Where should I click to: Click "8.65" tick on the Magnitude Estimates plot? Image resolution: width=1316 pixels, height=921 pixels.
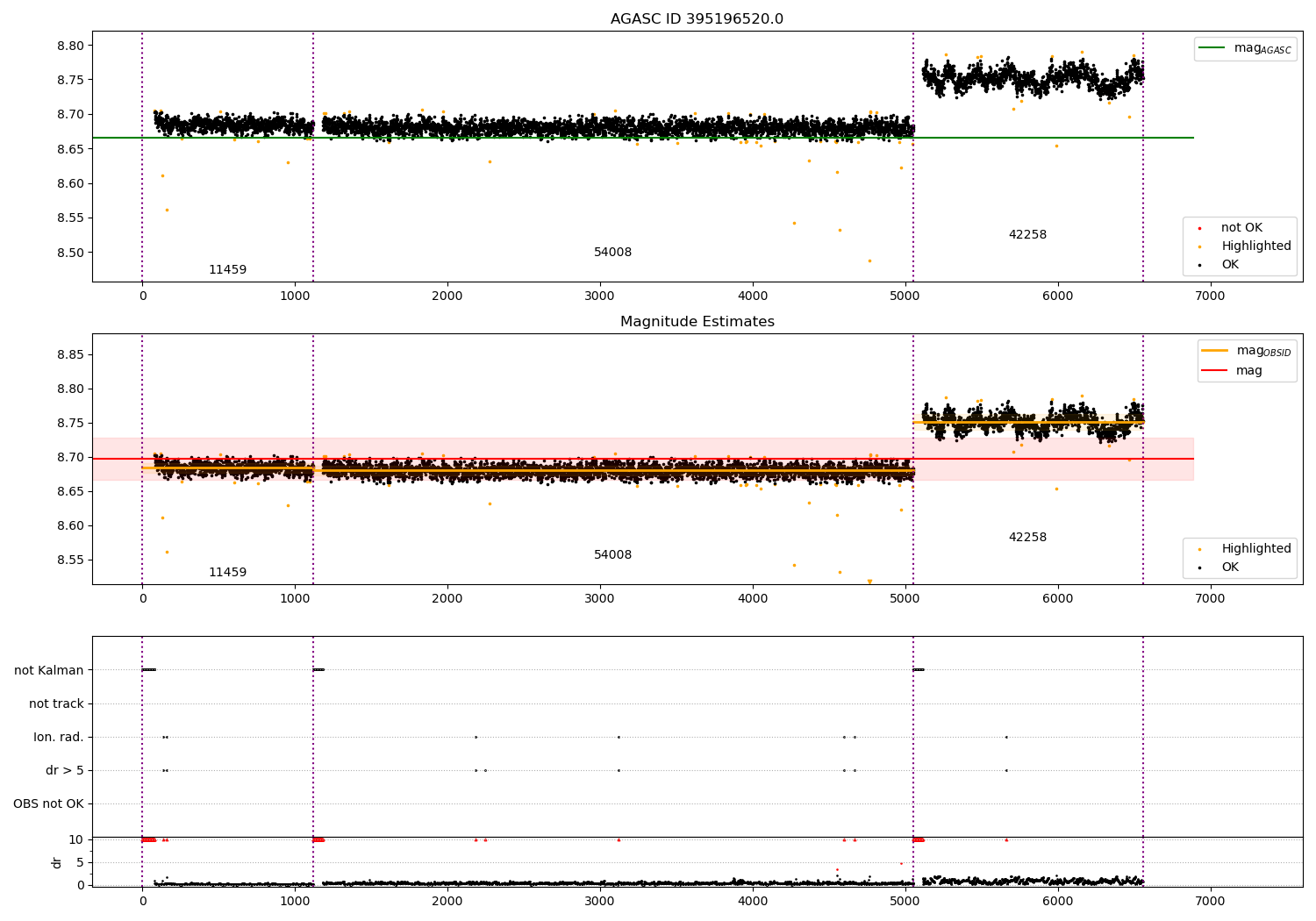(70, 491)
